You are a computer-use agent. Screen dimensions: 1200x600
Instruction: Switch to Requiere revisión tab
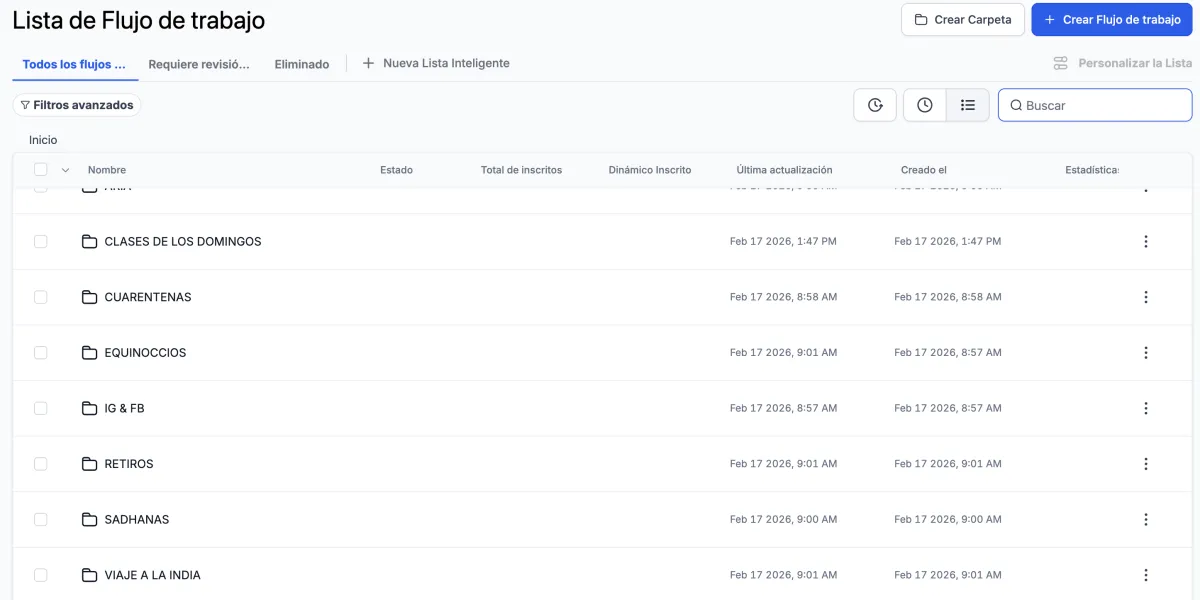[x=198, y=64]
